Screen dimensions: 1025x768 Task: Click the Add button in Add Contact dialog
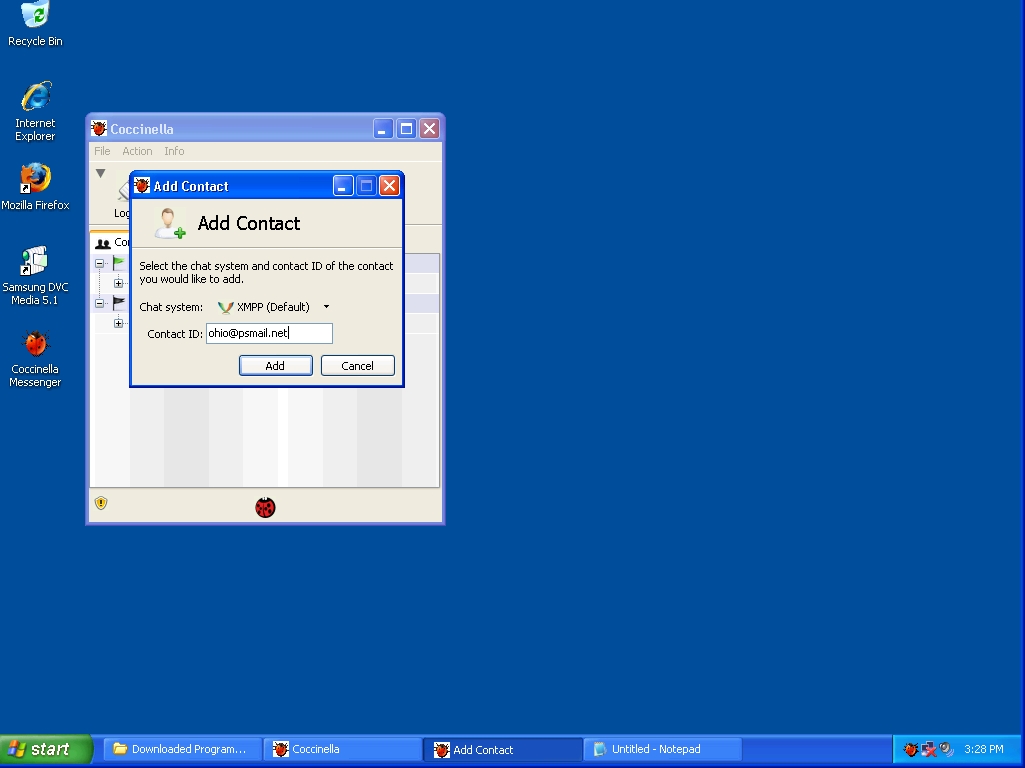click(x=275, y=365)
